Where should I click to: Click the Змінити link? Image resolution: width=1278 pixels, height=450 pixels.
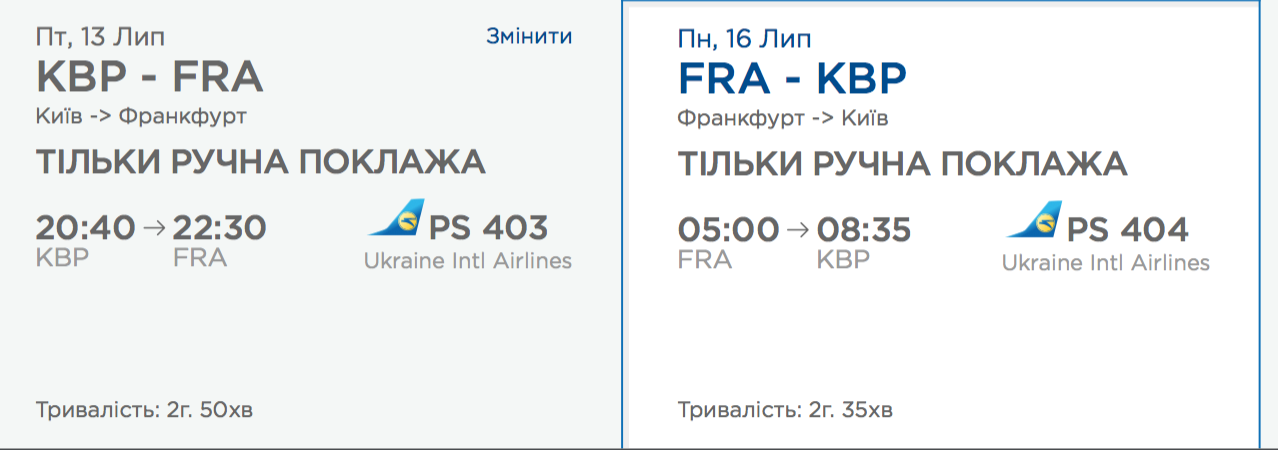click(528, 37)
